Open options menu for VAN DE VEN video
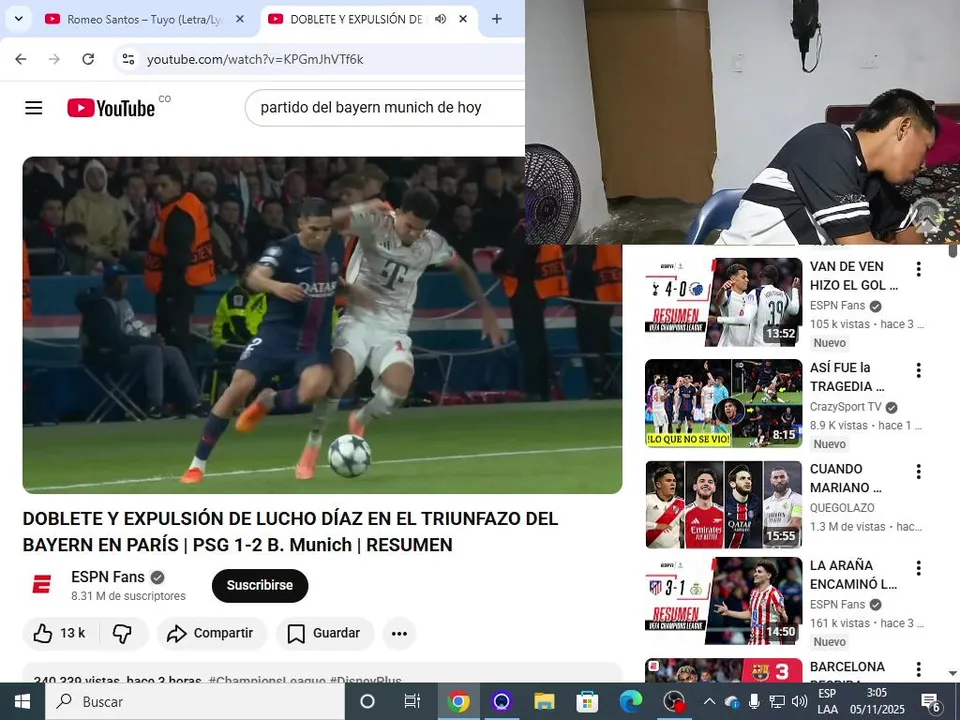Screen dimensions: 960x720 click(918, 269)
